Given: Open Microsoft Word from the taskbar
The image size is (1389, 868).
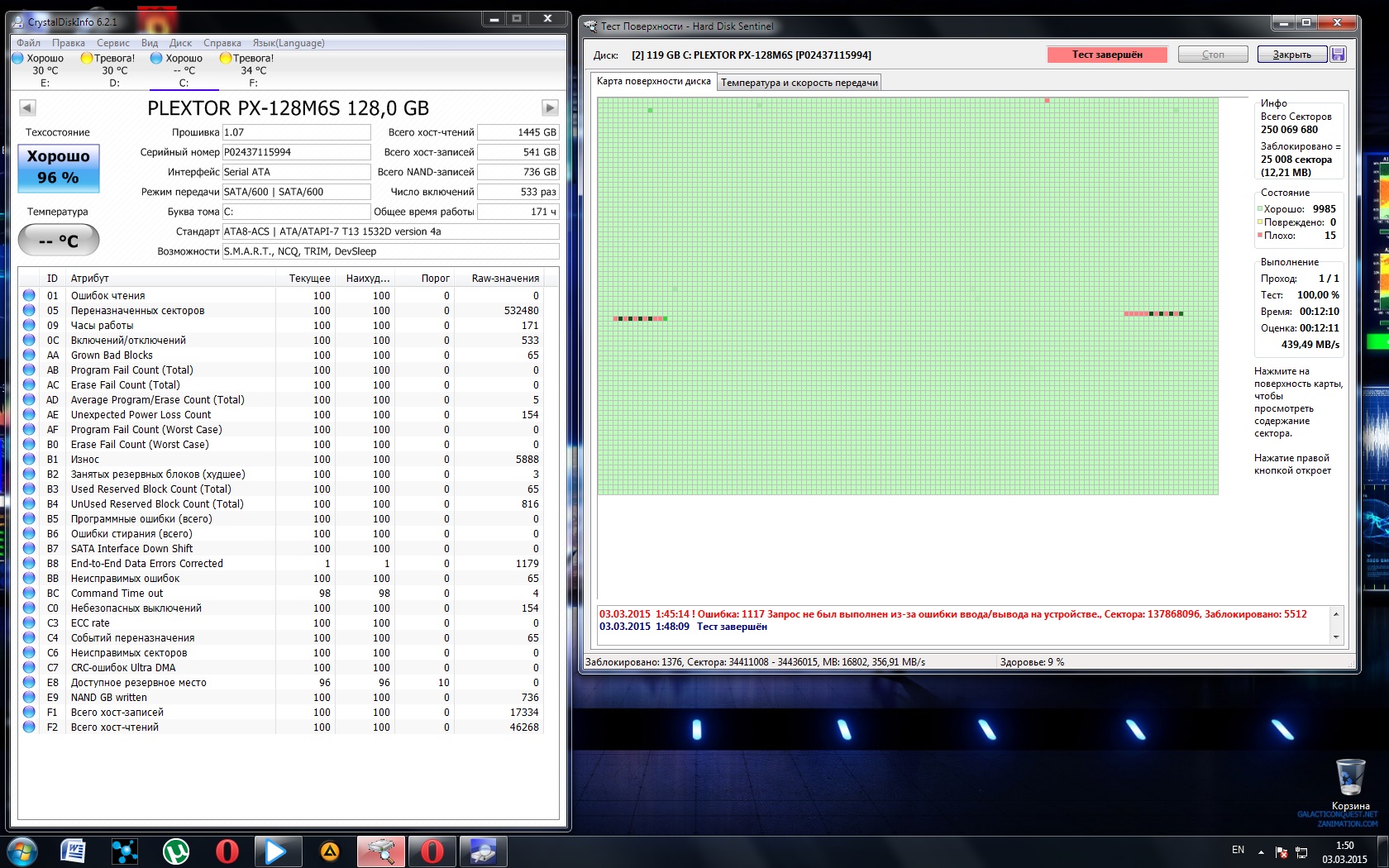Looking at the screenshot, I should pos(73,851).
